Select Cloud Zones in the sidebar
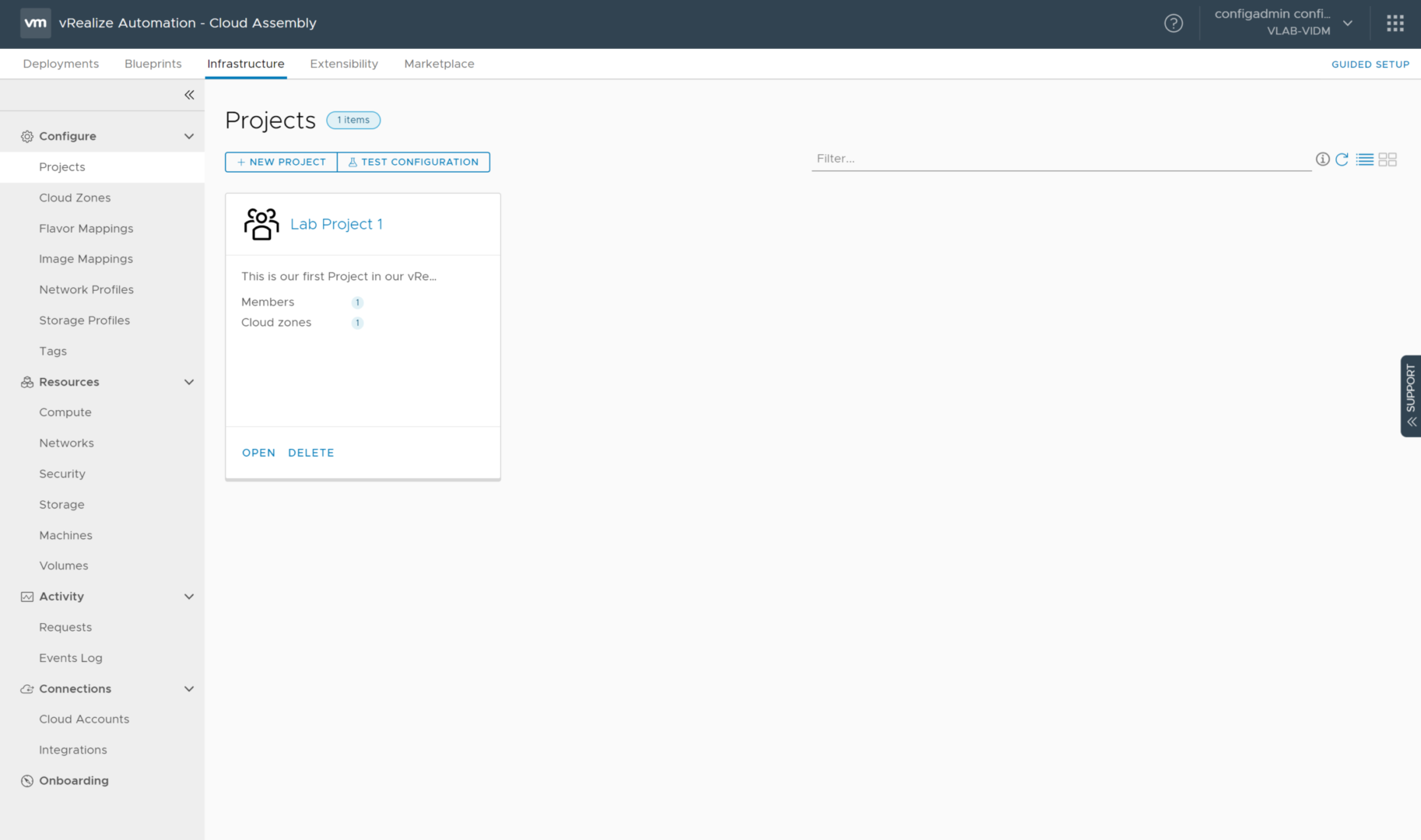The height and width of the screenshot is (840, 1421). (x=75, y=198)
